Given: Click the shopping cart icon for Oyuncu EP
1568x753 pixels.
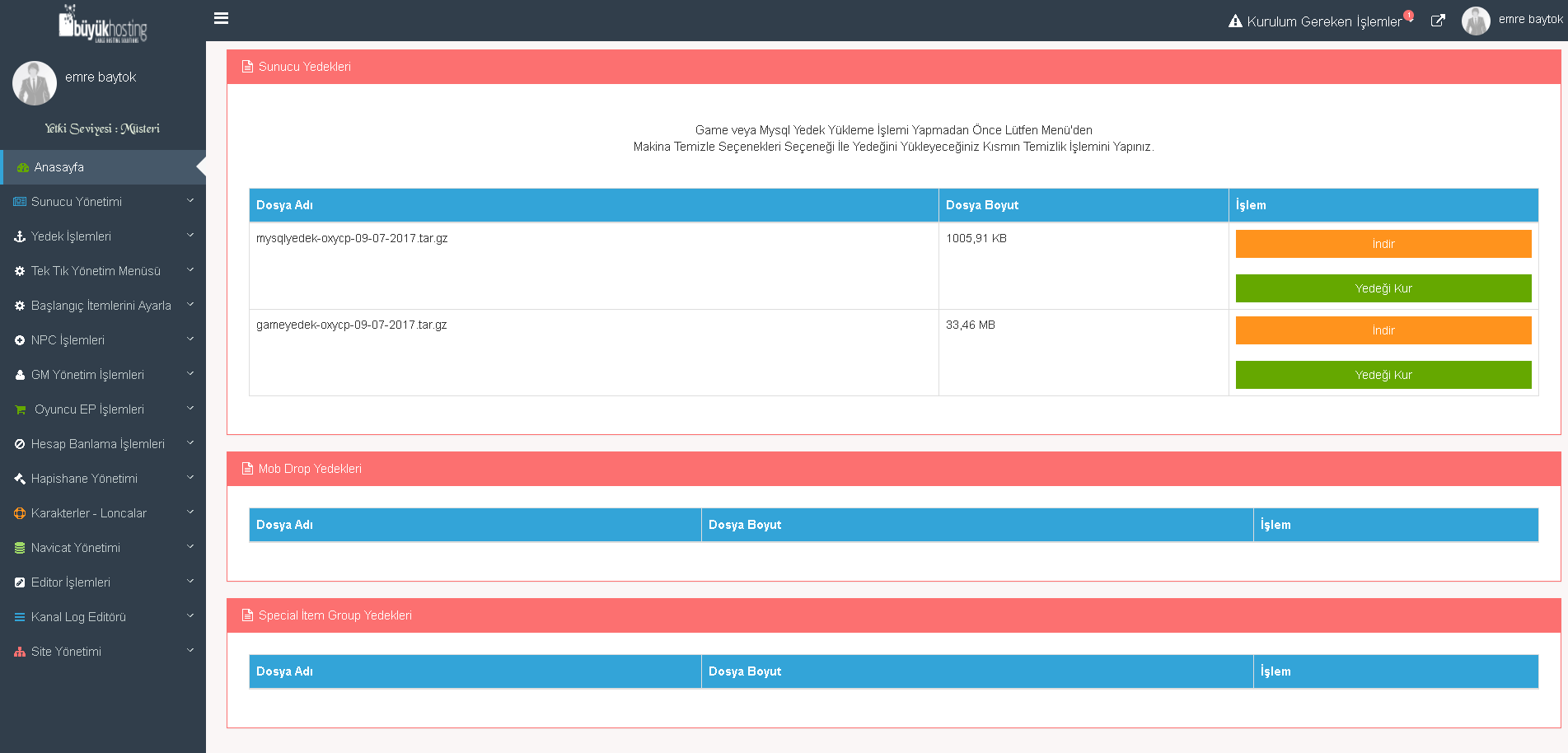Looking at the screenshot, I should point(21,409).
